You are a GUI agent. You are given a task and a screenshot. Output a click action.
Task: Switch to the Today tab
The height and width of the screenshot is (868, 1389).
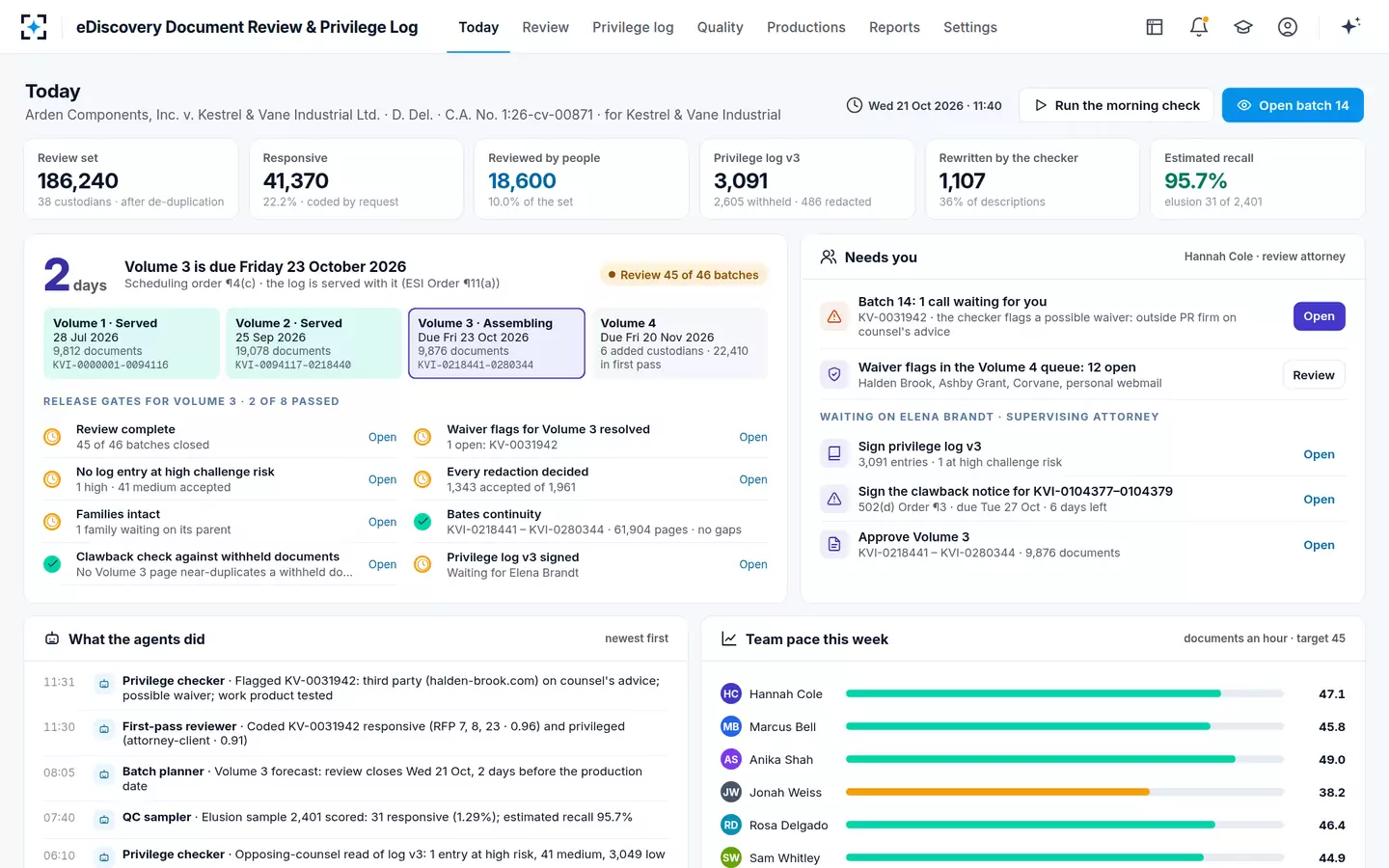tap(478, 27)
